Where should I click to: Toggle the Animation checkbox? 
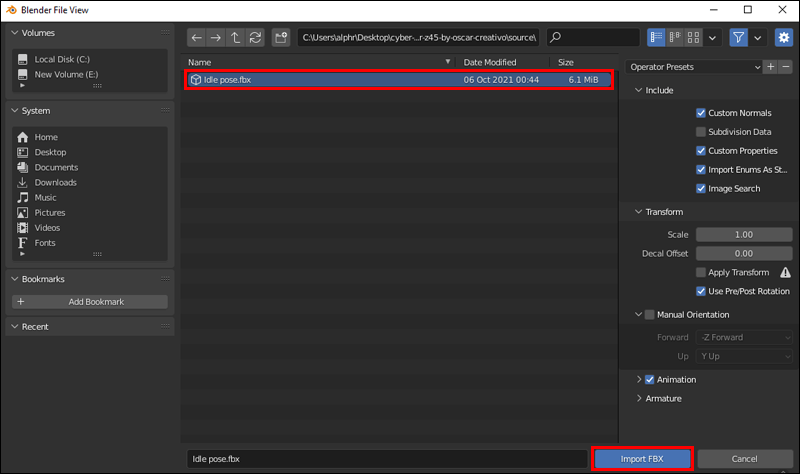point(649,380)
